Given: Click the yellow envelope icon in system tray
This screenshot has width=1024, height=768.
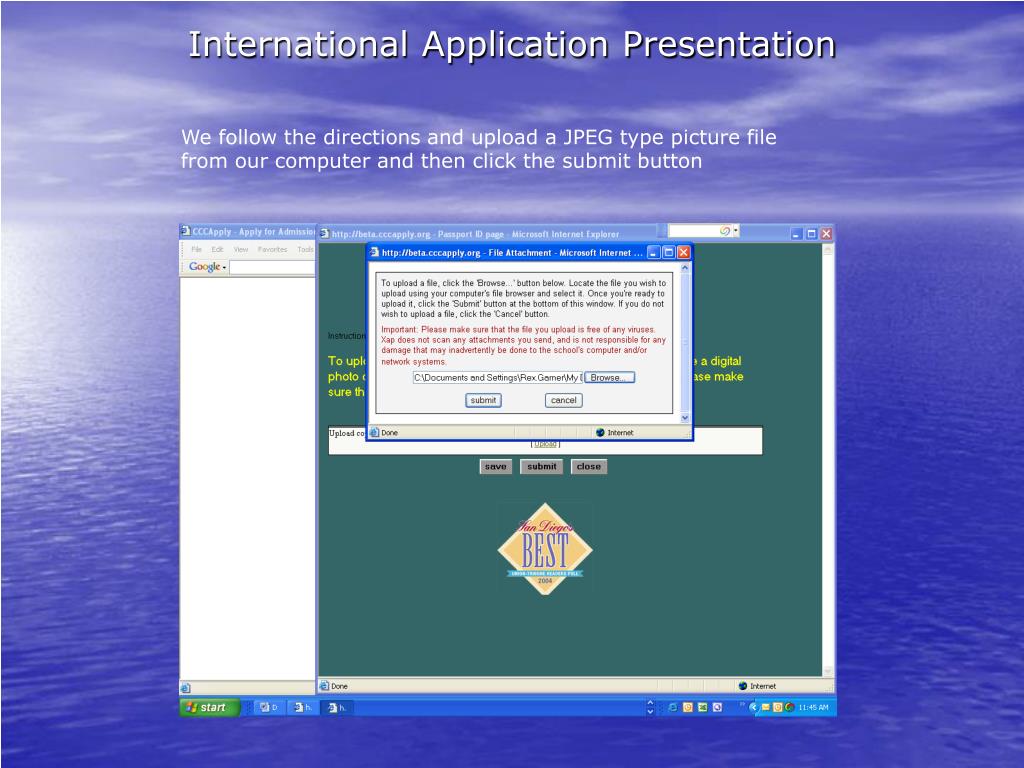Looking at the screenshot, I should tap(765, 707).
